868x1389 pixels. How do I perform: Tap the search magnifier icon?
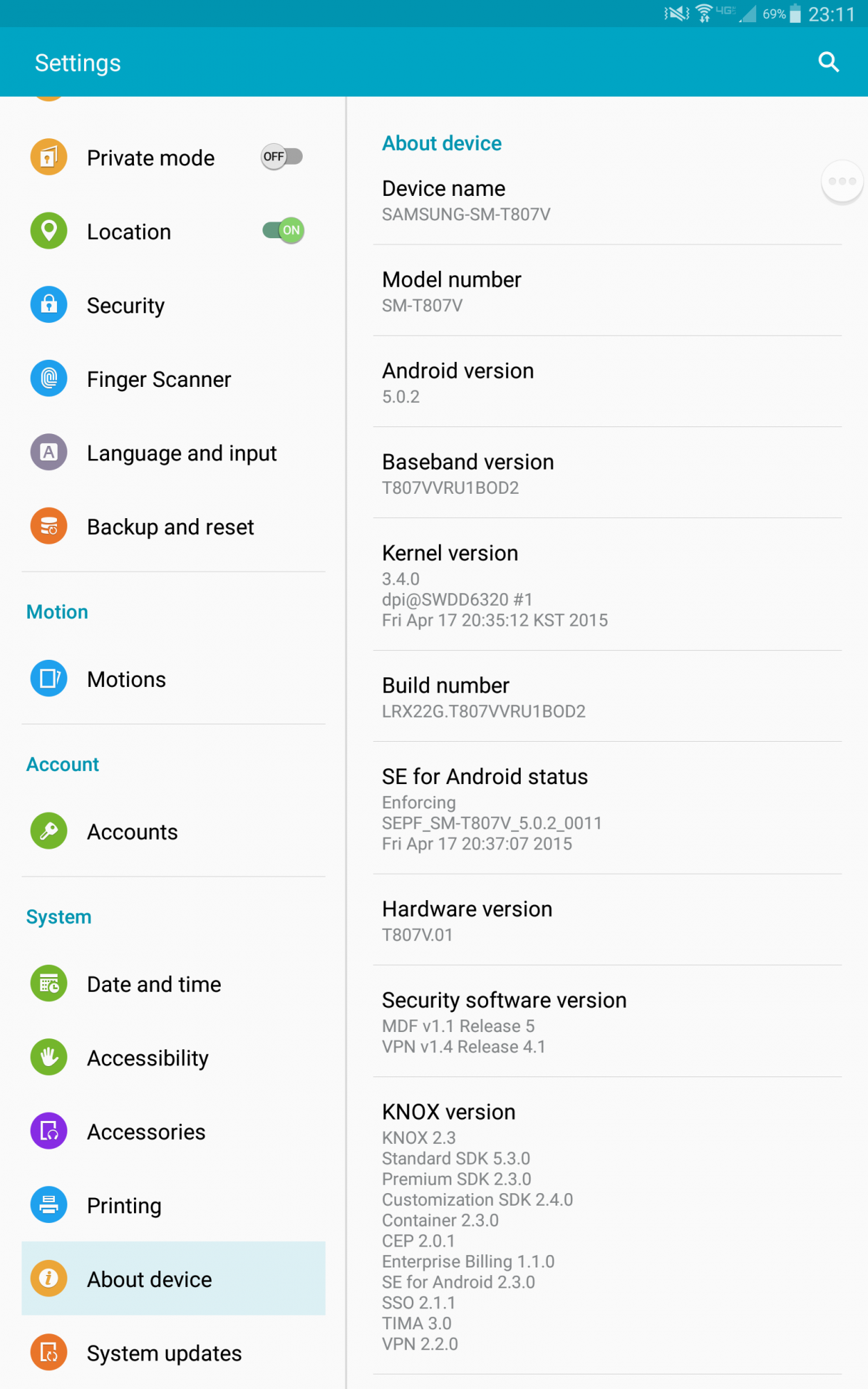[828, 63]
